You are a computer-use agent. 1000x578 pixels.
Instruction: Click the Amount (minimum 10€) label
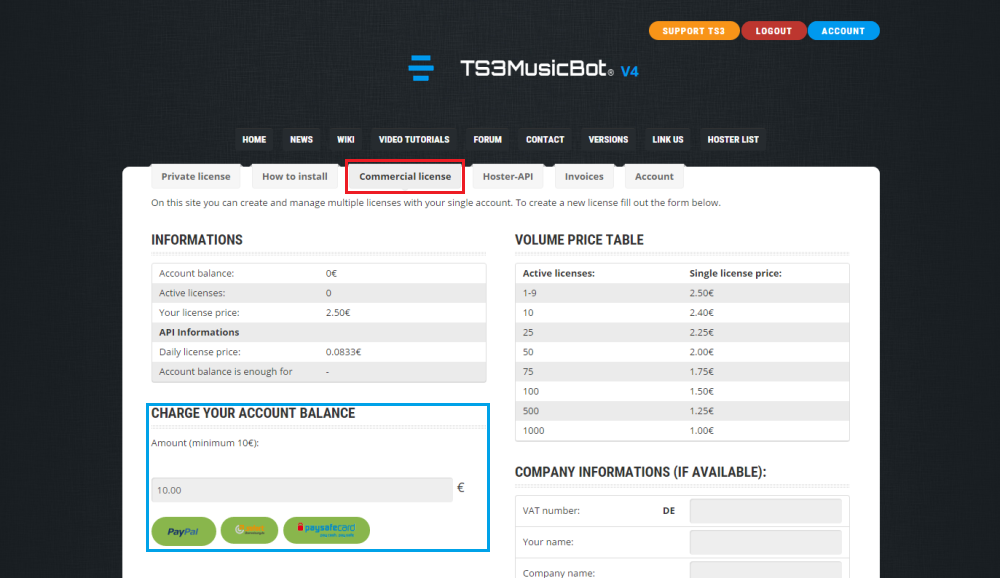tap(205, 443)
